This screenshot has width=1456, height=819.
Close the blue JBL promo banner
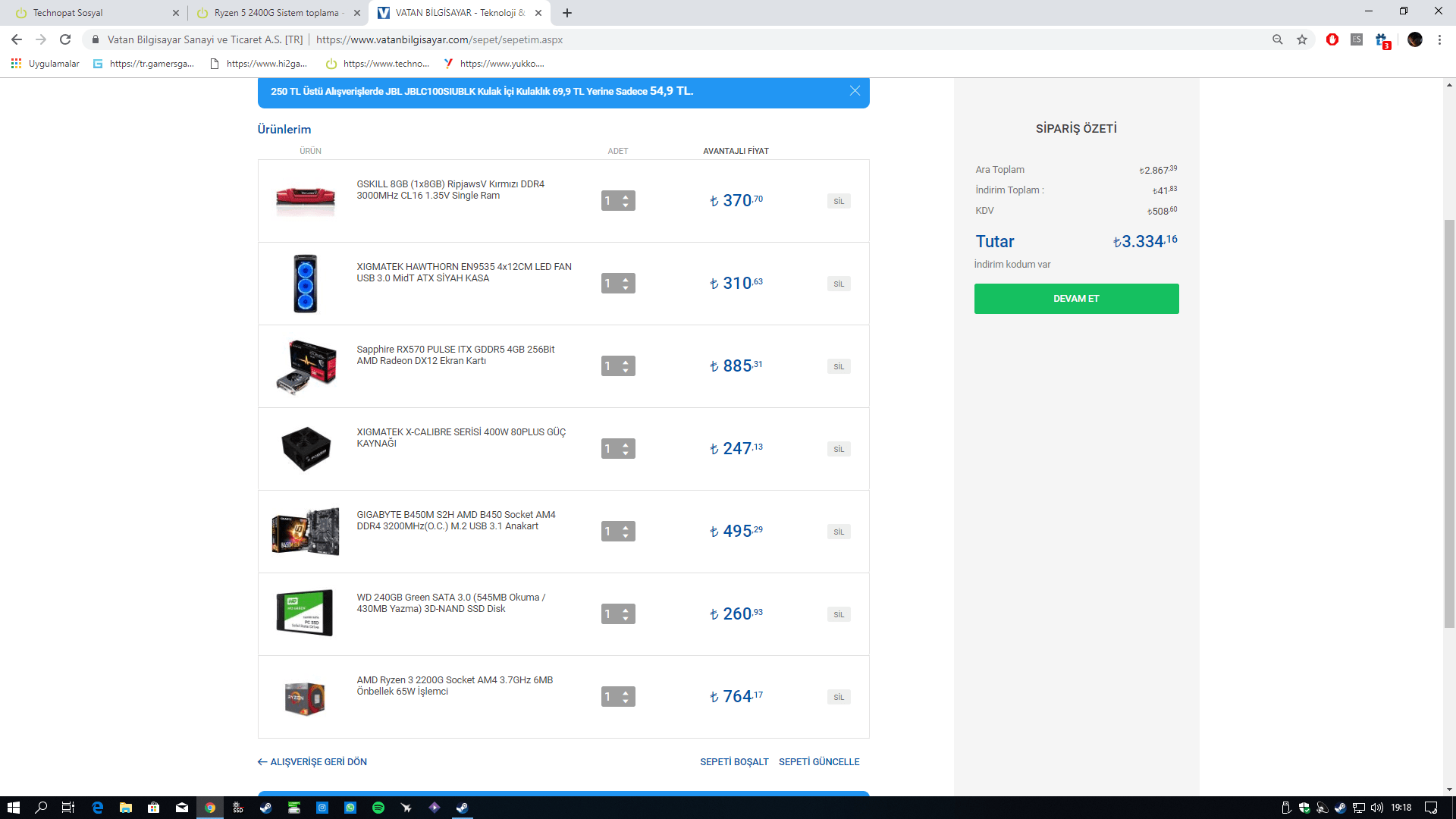pos(855,91)
